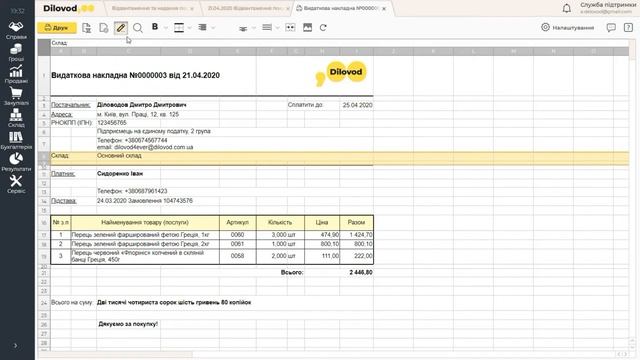Click the row lines format icon

tap(267, 27)
